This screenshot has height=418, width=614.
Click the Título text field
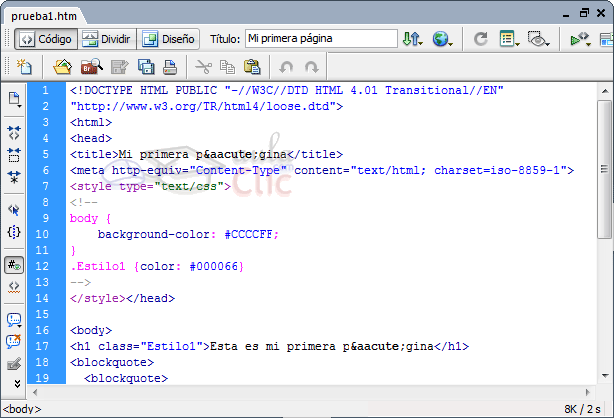pyautogui.click(x=320, y=40)
